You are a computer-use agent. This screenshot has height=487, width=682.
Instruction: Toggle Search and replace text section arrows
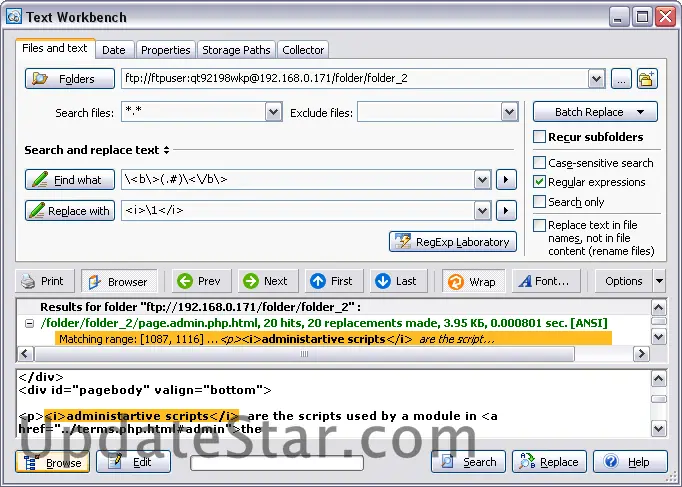166,150
